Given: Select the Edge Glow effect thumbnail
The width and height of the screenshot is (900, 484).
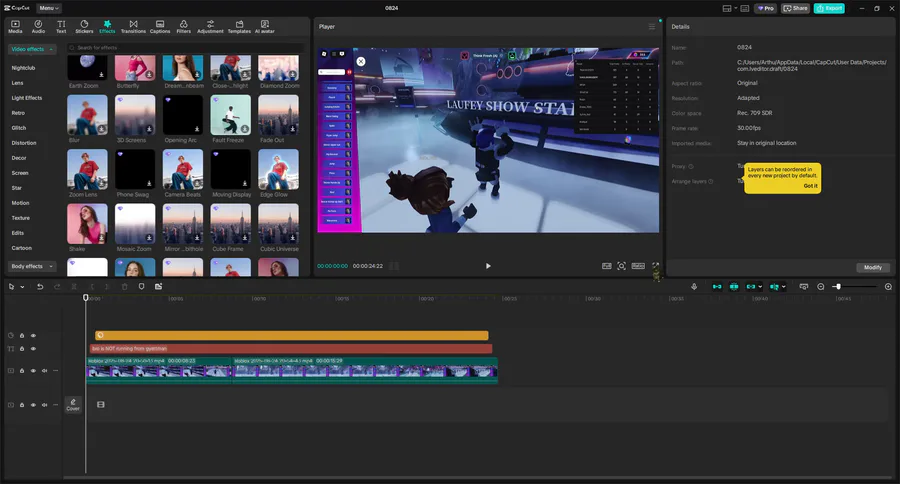Looking at the screenshot, I should [278, 169].
